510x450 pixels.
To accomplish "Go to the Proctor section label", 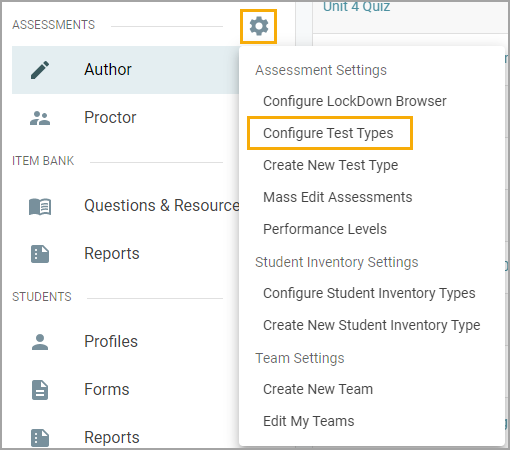I will click(x=110, y=117).
